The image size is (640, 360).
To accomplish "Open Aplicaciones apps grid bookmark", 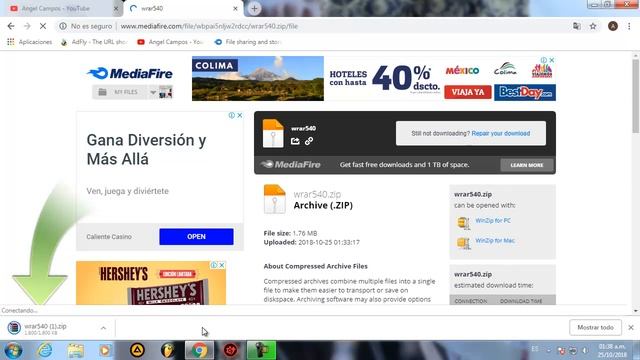I will (29, 42).
